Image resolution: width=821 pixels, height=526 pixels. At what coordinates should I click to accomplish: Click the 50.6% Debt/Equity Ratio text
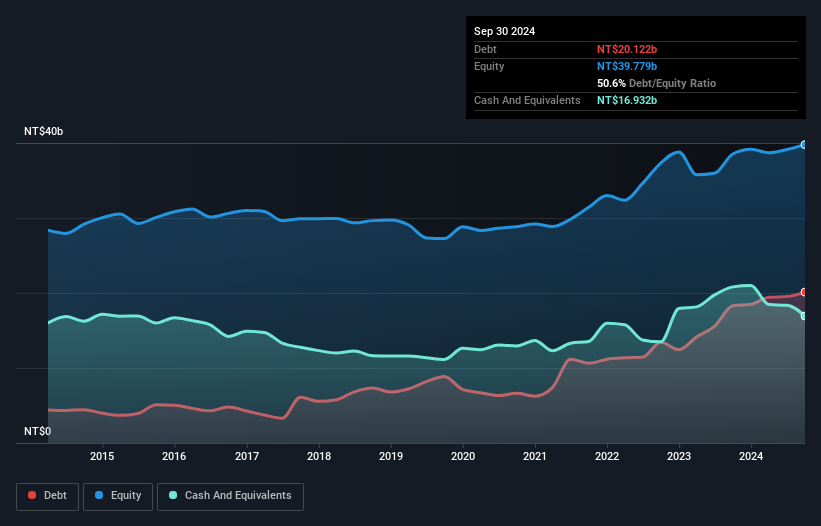[656, 83]
